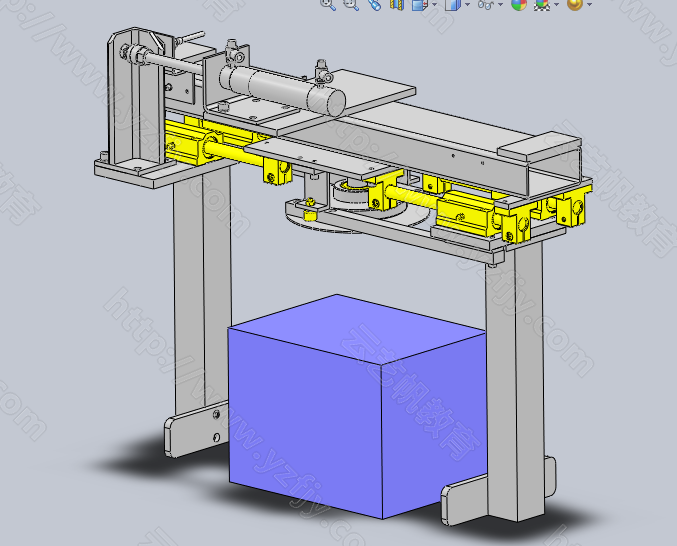Click the Edit Appearance color ball icon
This screenshot has width=677, height=546.
[519, 4]
